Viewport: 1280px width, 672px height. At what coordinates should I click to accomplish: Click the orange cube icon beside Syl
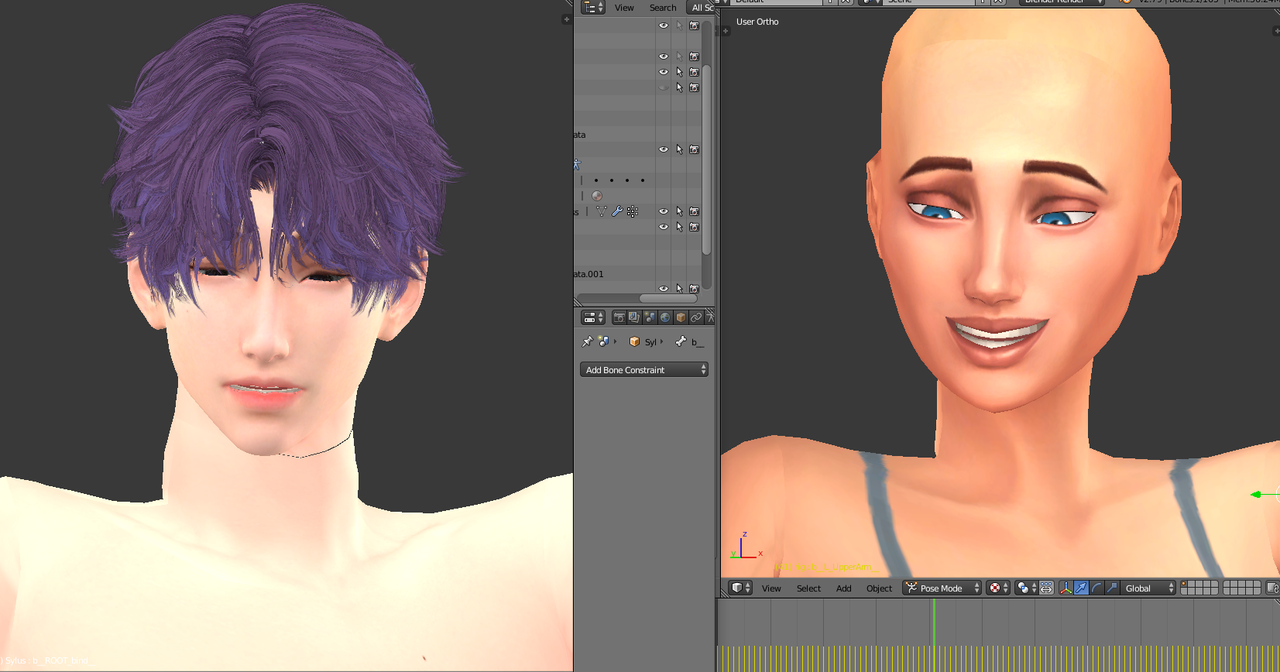point(634,342)
